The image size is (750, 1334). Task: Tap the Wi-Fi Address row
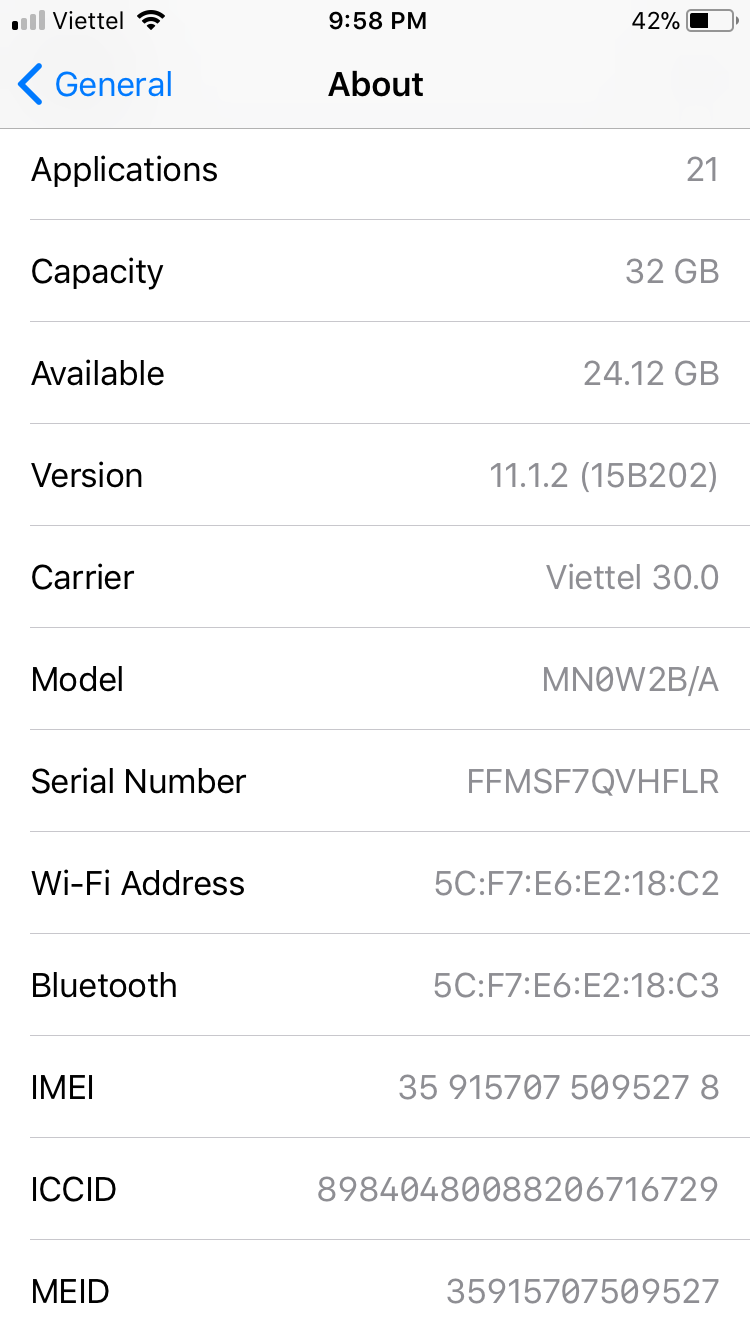[x=375, y=884]
